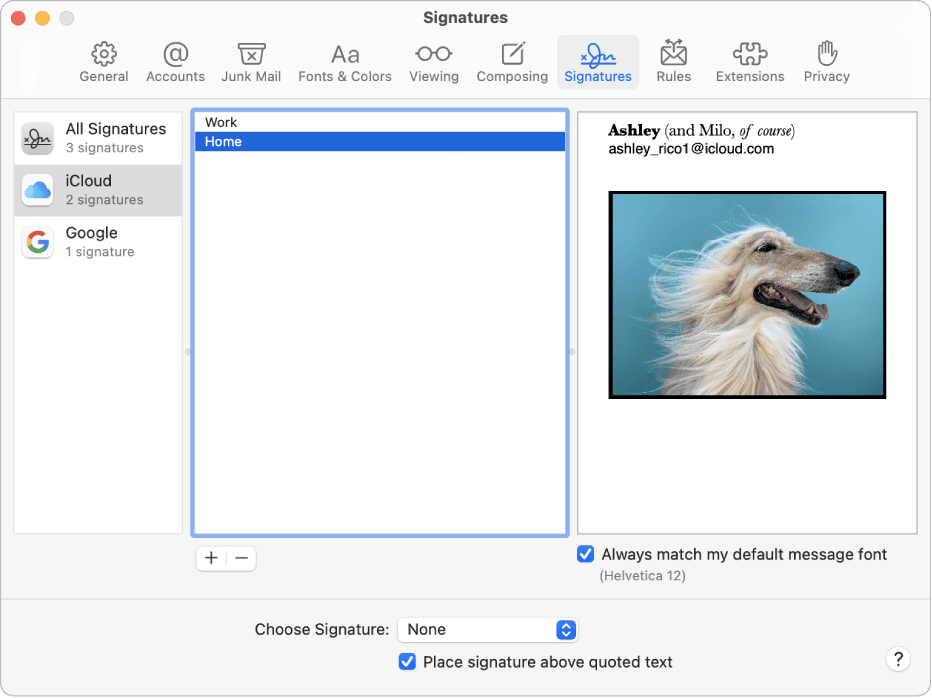Open the Extensions pane
Image resolution: width=932 pixels, height=698 pixels.
coord(749,61)
